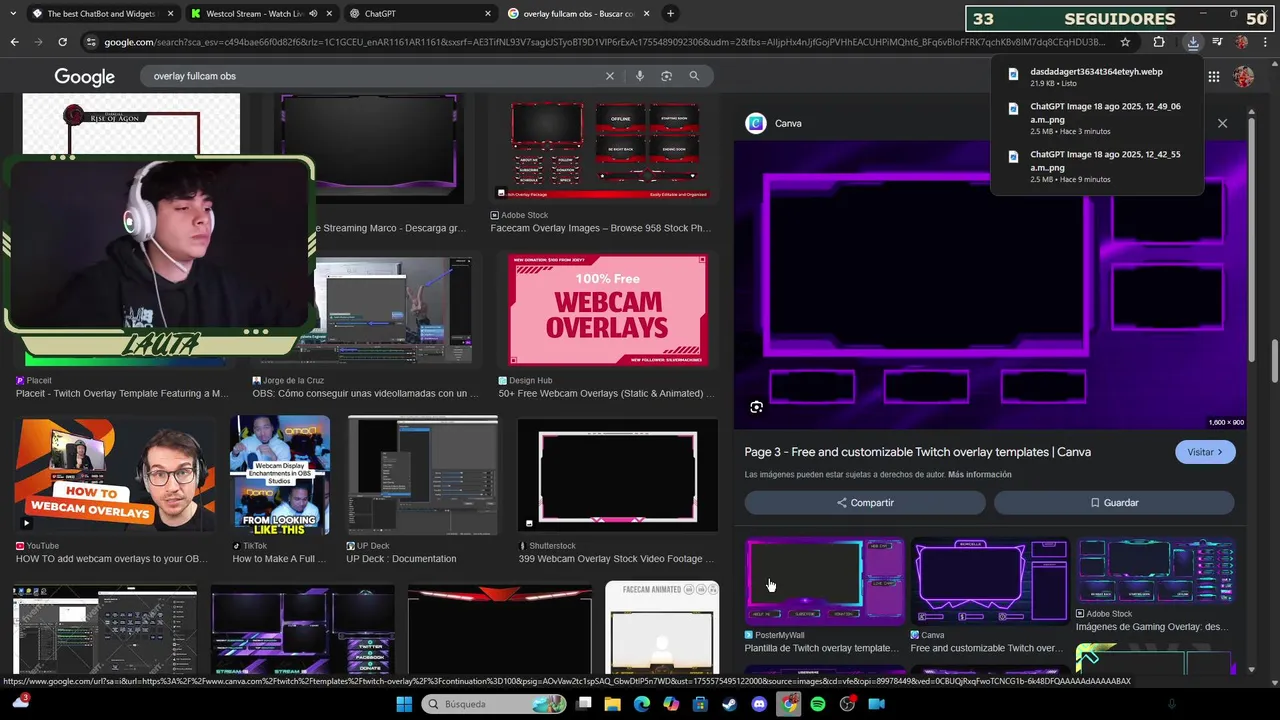Image resolution: width=1280 pixels, height=720 pixels.
Task: Open Steam from taskbar
Action: point(729,704)
